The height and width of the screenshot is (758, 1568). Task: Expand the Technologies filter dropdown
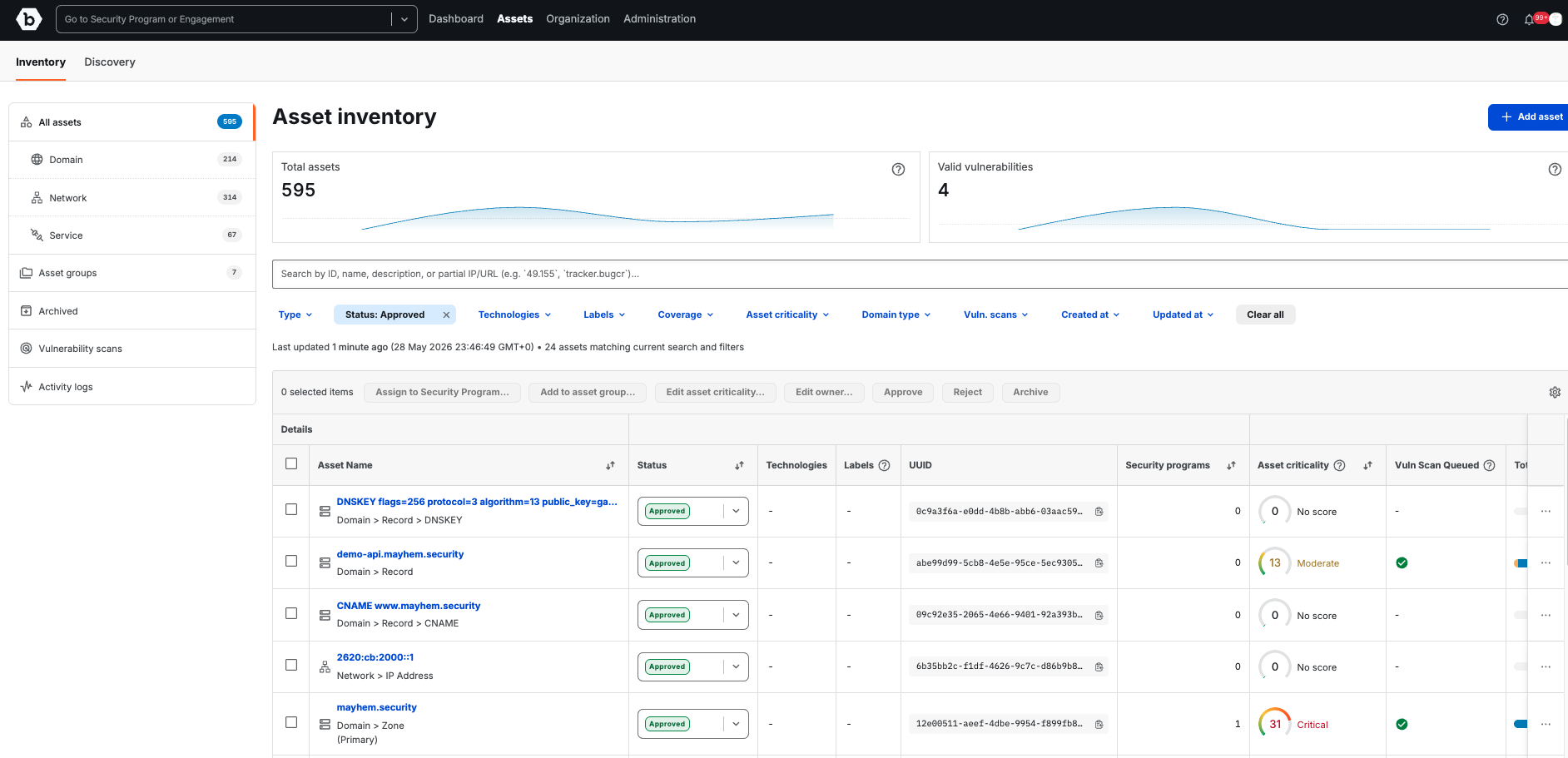(x=514, y=315)
